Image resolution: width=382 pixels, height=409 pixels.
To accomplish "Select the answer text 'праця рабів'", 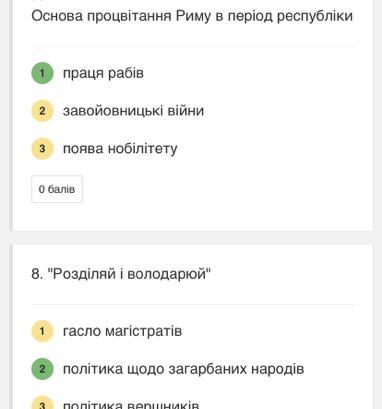I will click(103, 73).
